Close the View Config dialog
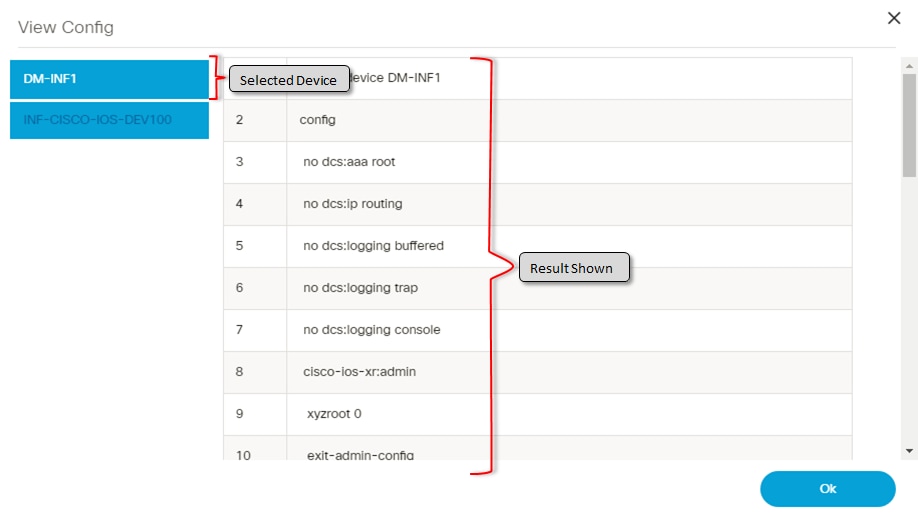918x517 pixels. 894,17
